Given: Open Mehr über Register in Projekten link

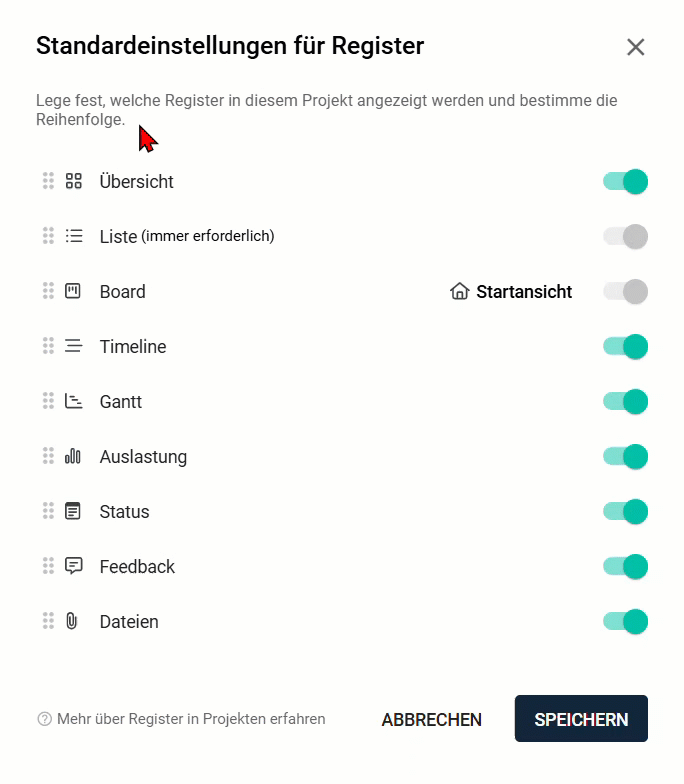Looking at the screenshot, I should [x=190, y=719].
